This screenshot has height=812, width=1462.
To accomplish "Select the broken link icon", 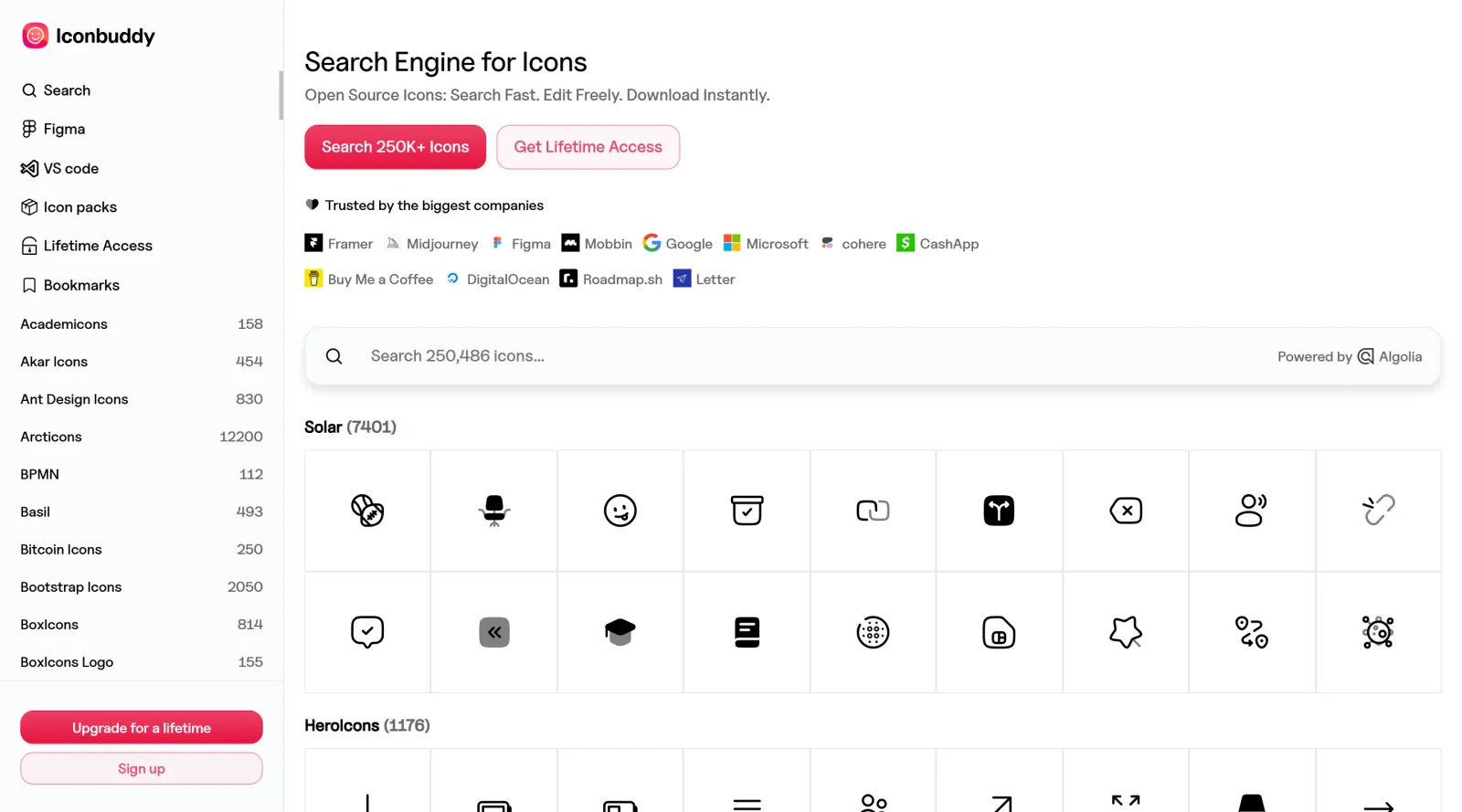I will (1378, 511).
